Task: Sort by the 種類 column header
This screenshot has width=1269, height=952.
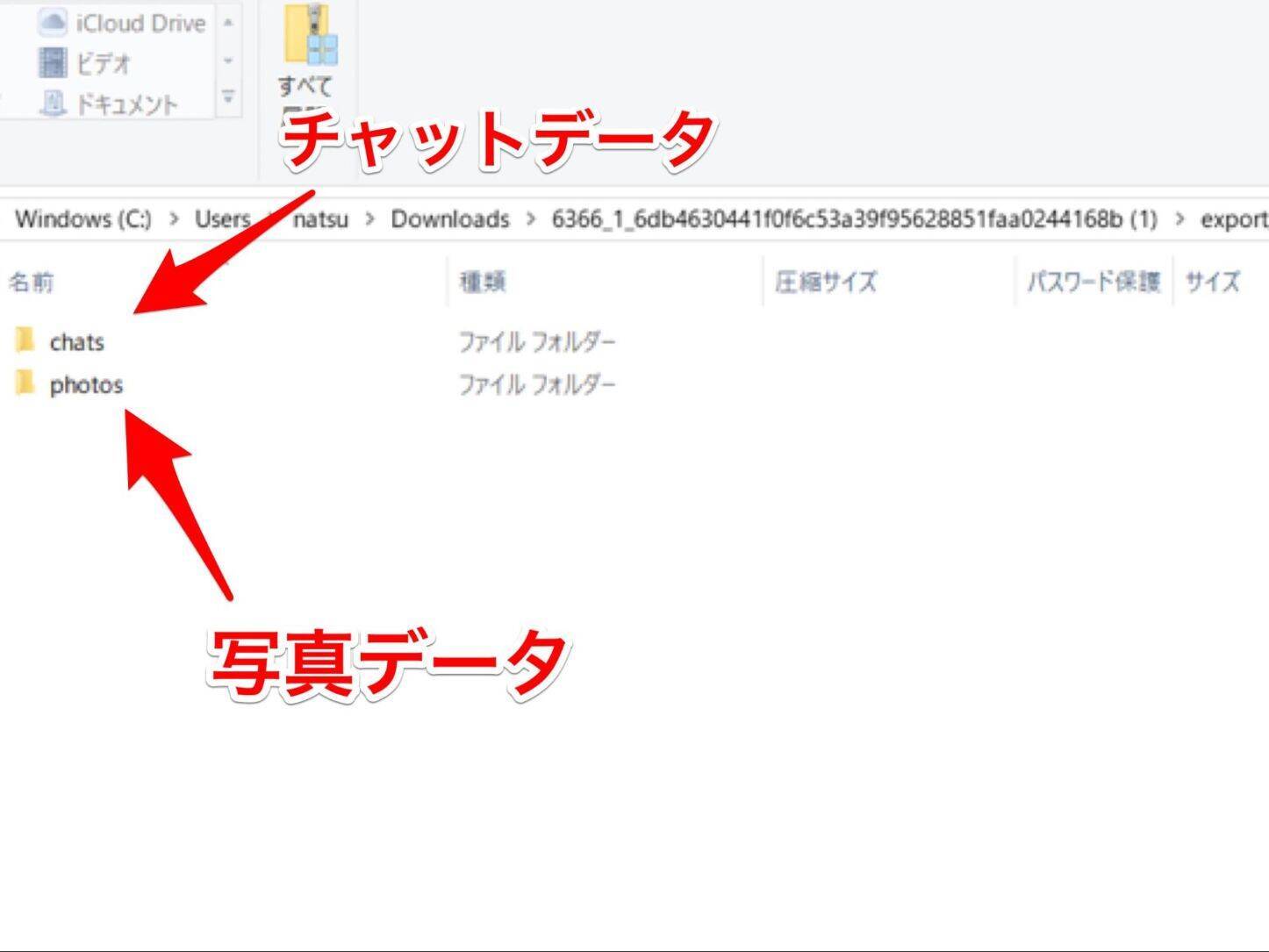Action: point(483,282)
